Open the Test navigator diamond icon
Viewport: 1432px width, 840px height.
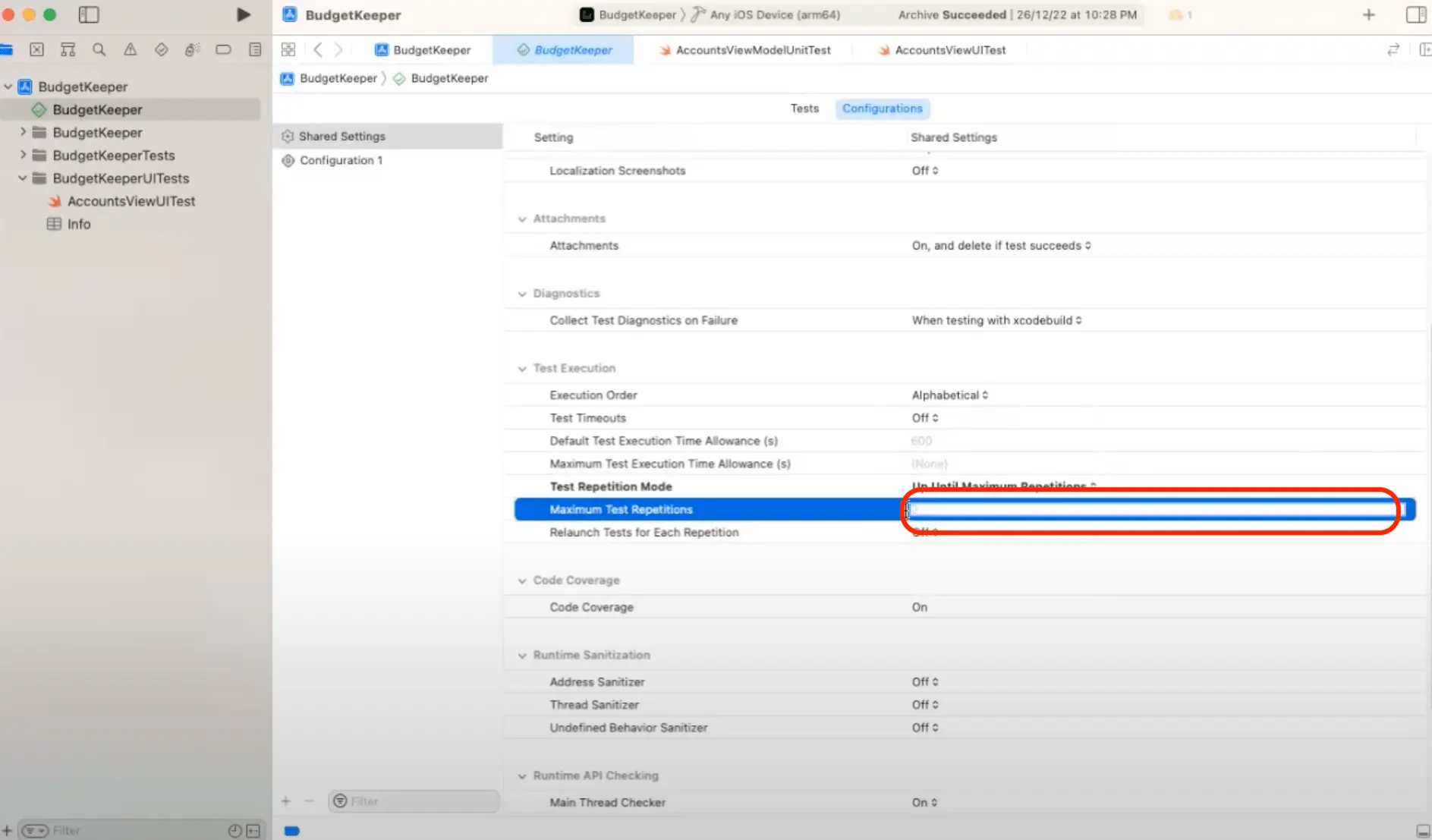pos(161,50)
